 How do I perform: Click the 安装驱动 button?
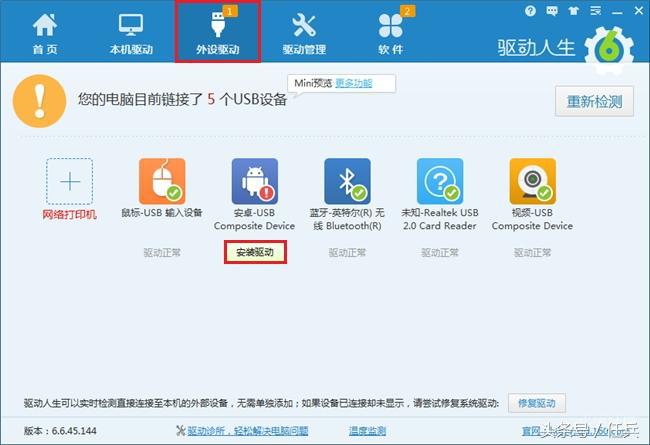[x=255, y=252]
